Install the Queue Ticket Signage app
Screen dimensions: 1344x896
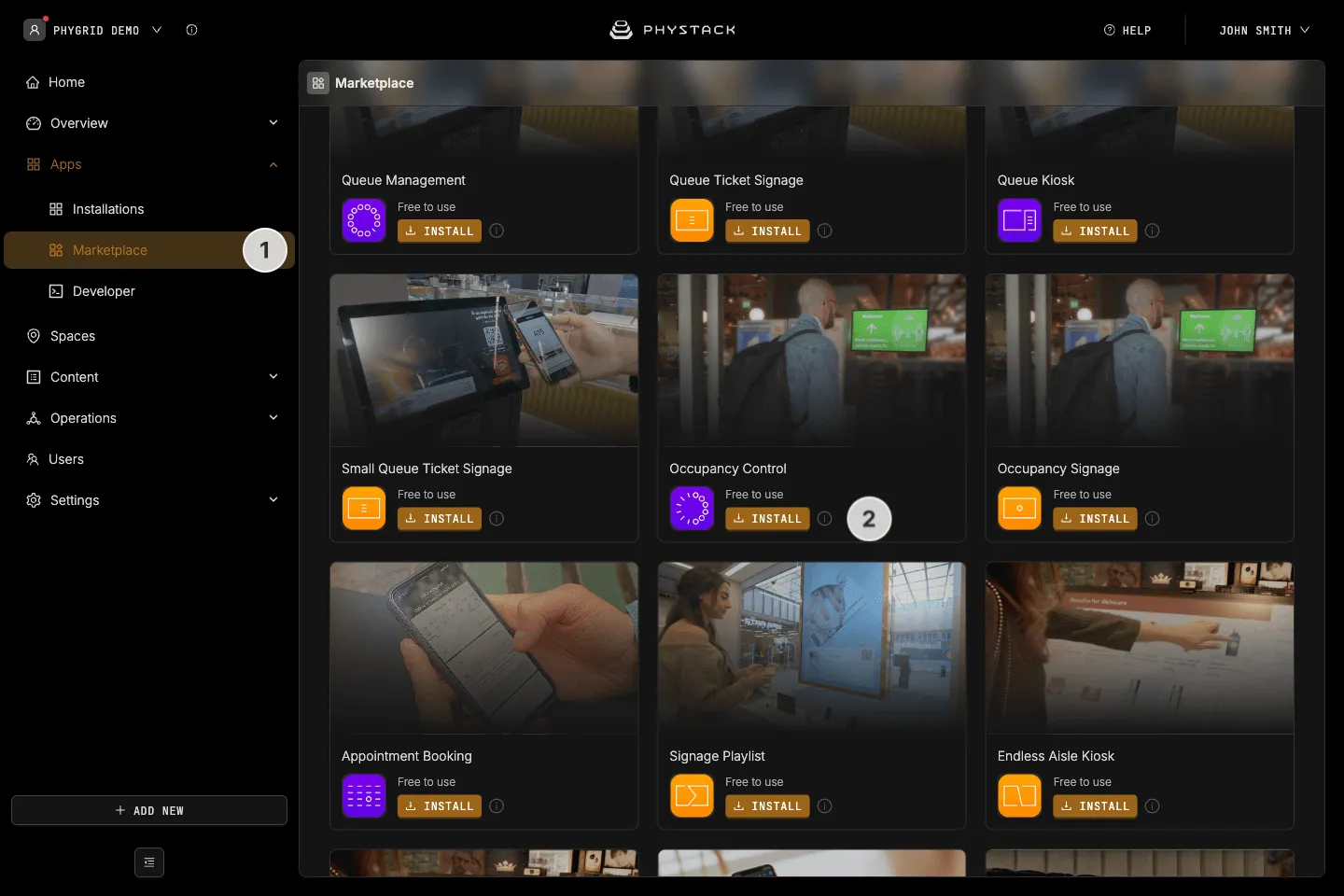[767, 231]
